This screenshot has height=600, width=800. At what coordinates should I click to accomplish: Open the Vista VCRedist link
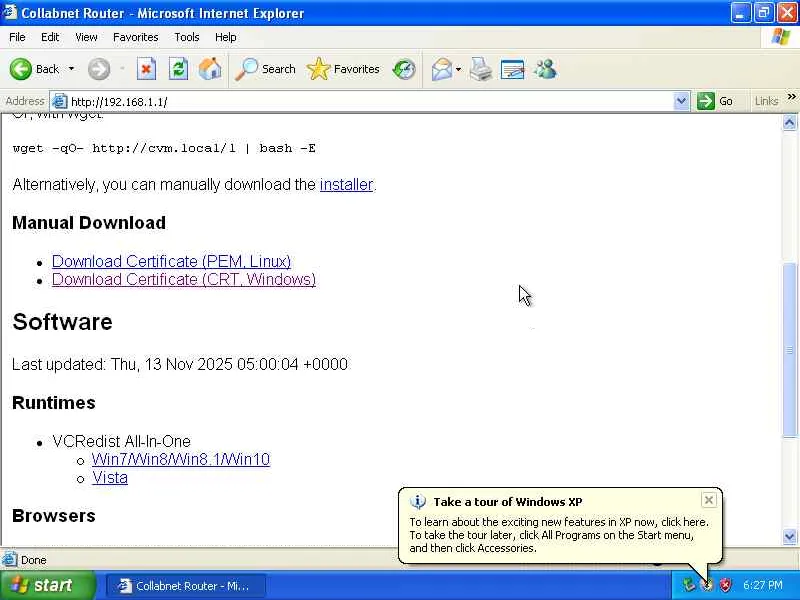tap(110, 478)
